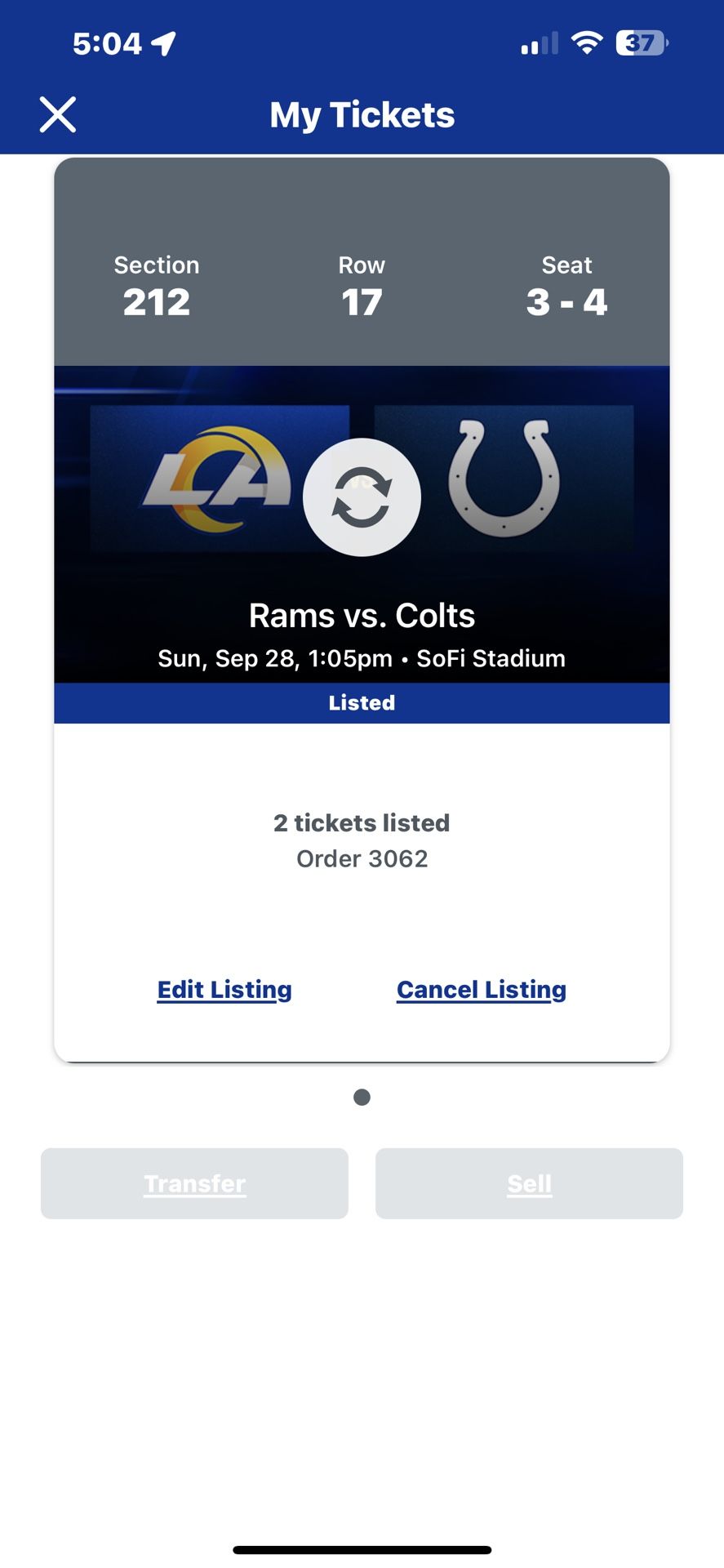Select the Colts horseshoe logo

coord(504,478)
